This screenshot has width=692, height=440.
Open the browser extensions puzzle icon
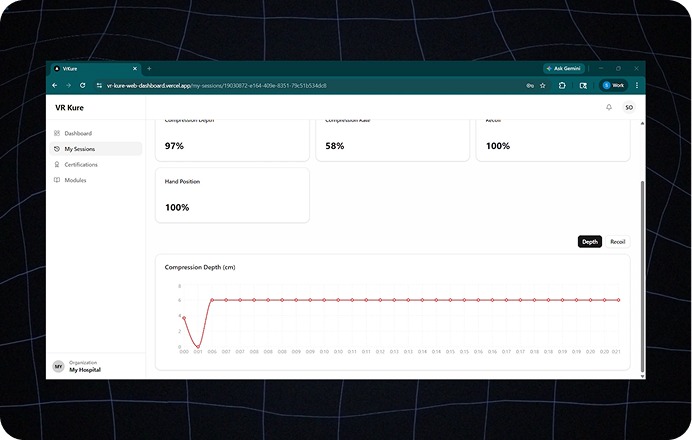coord(562,86)
